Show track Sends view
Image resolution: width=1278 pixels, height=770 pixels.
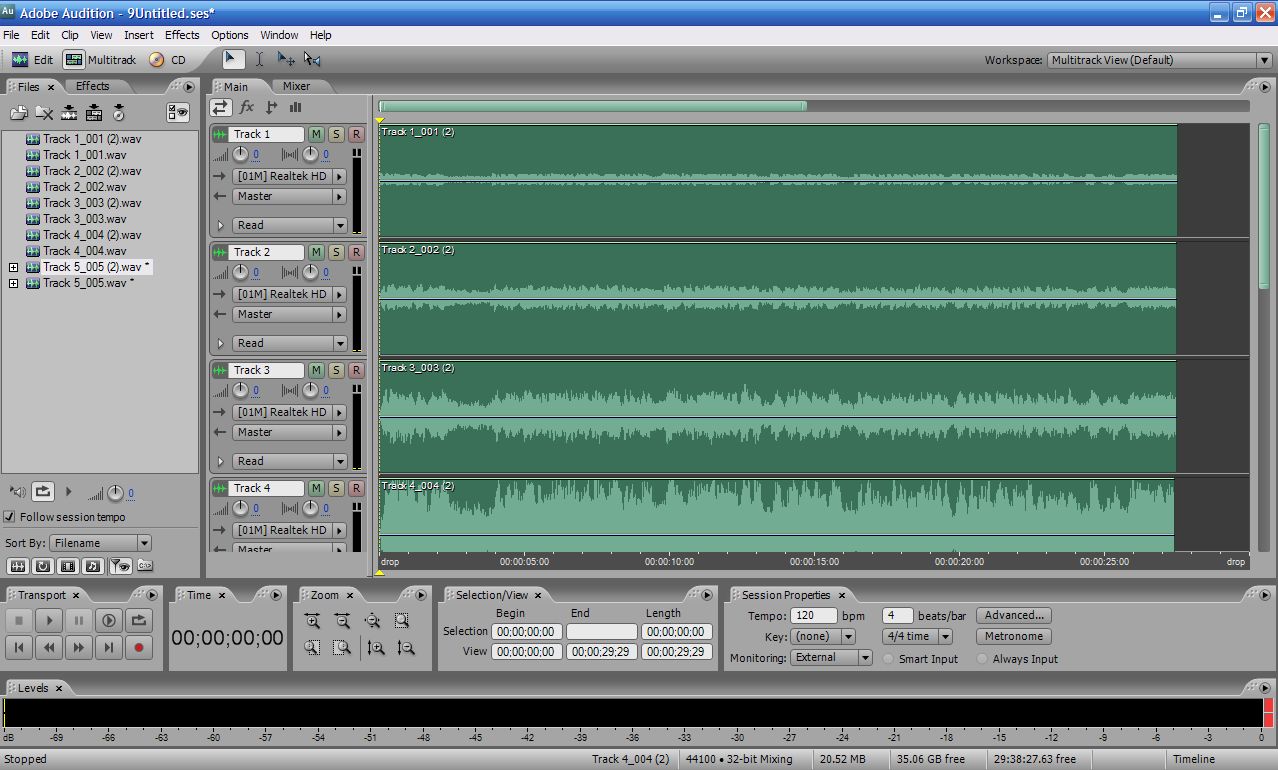click(x=271, y=107)
